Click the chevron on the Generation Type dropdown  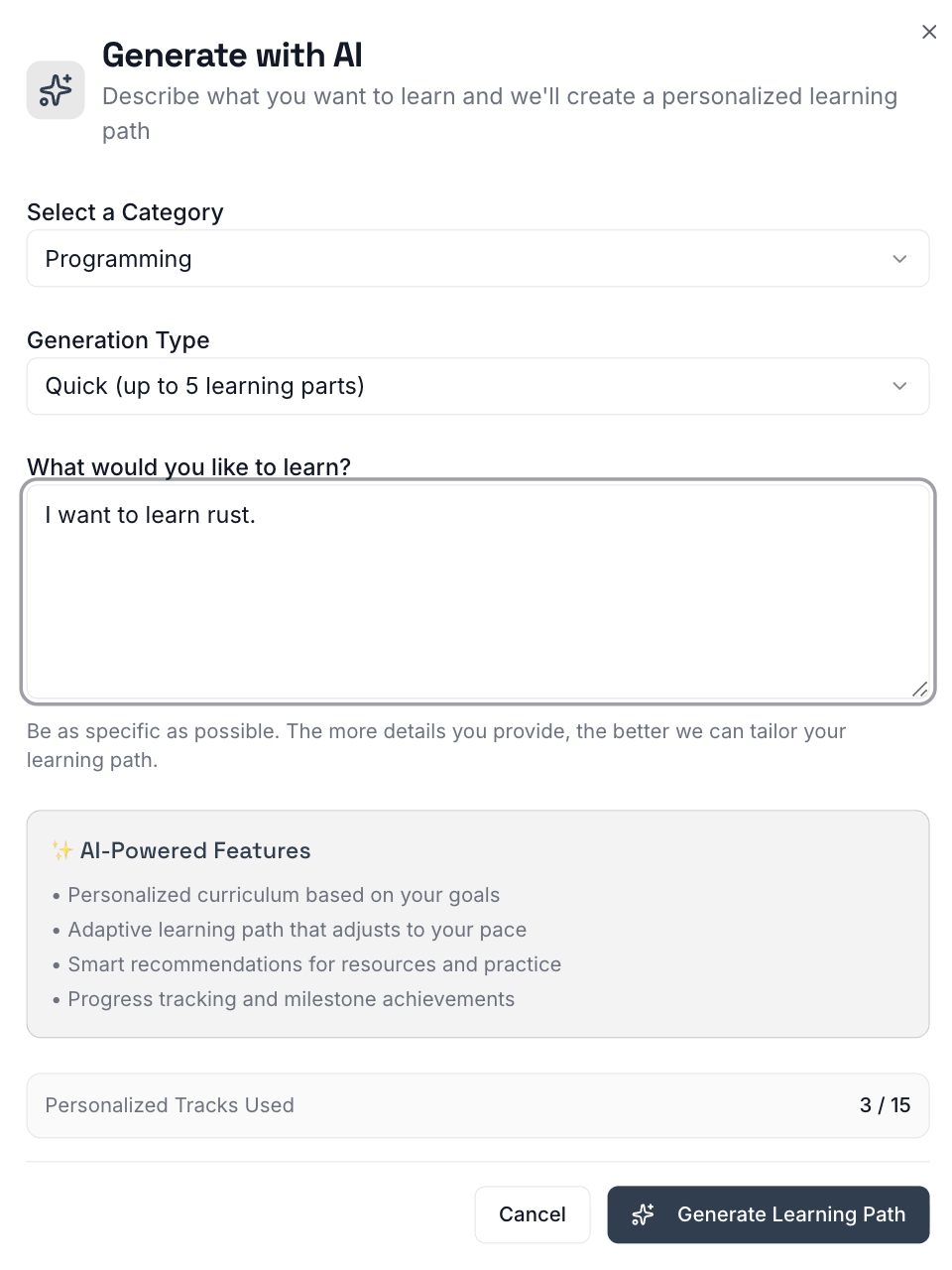click(x=899, y=386)
